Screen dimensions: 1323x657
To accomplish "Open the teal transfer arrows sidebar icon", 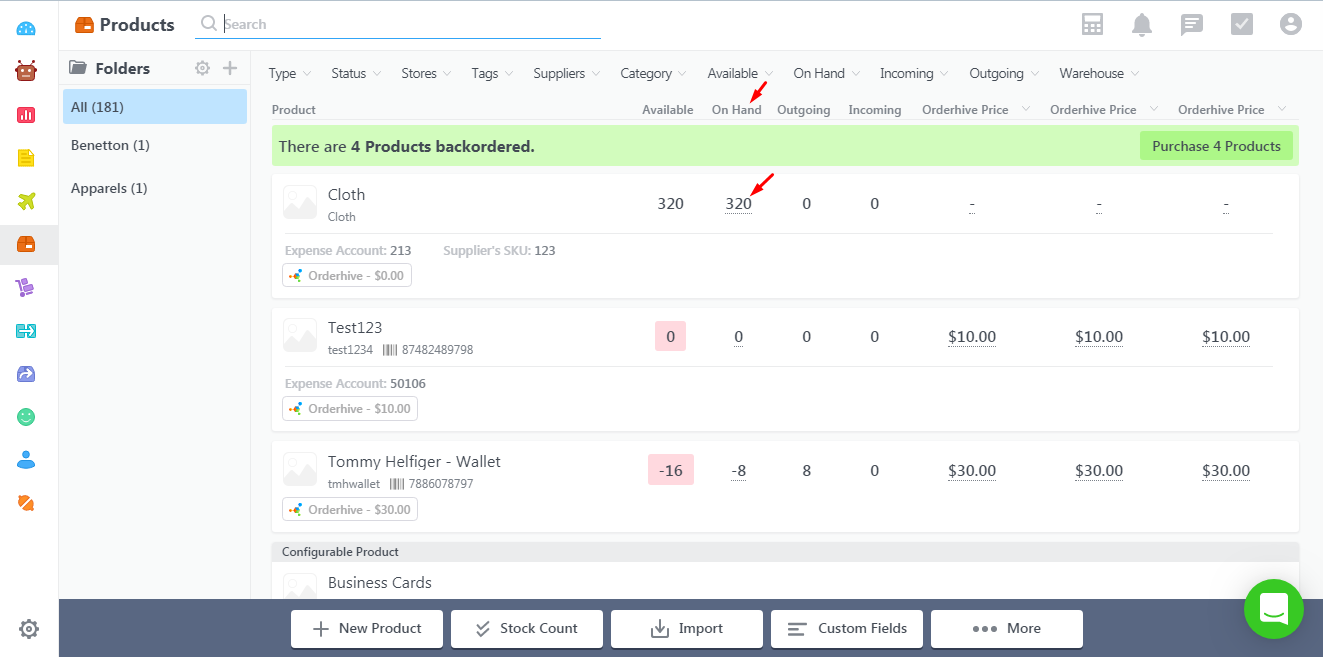I will tap(27, 330).
